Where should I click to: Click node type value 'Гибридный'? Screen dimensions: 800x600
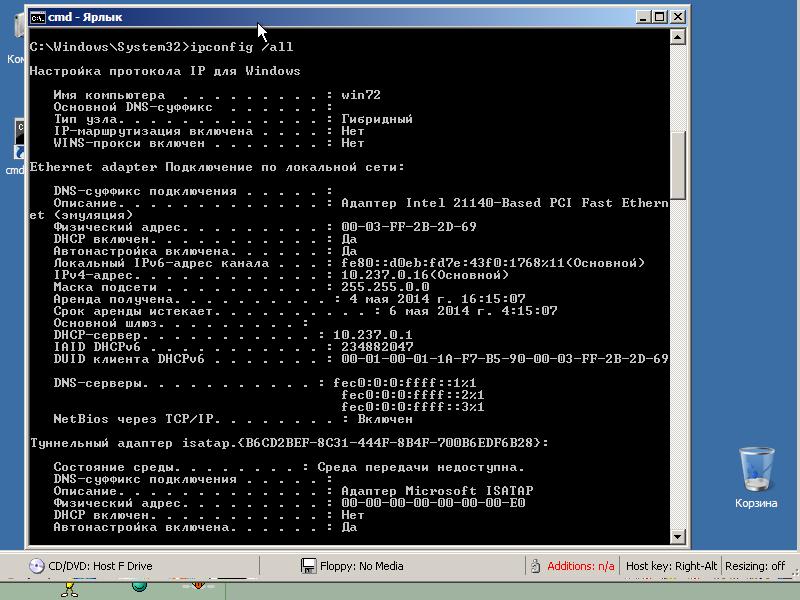pyautogui.click(x=377, y=119)
